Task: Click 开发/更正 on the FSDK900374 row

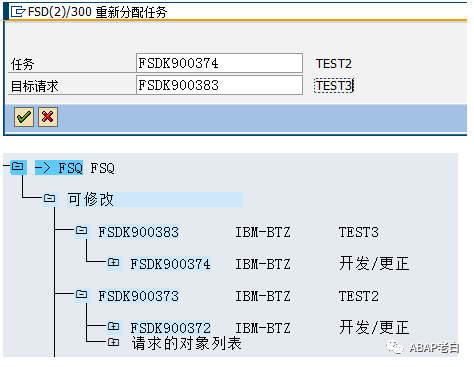Action: [374, 264]
